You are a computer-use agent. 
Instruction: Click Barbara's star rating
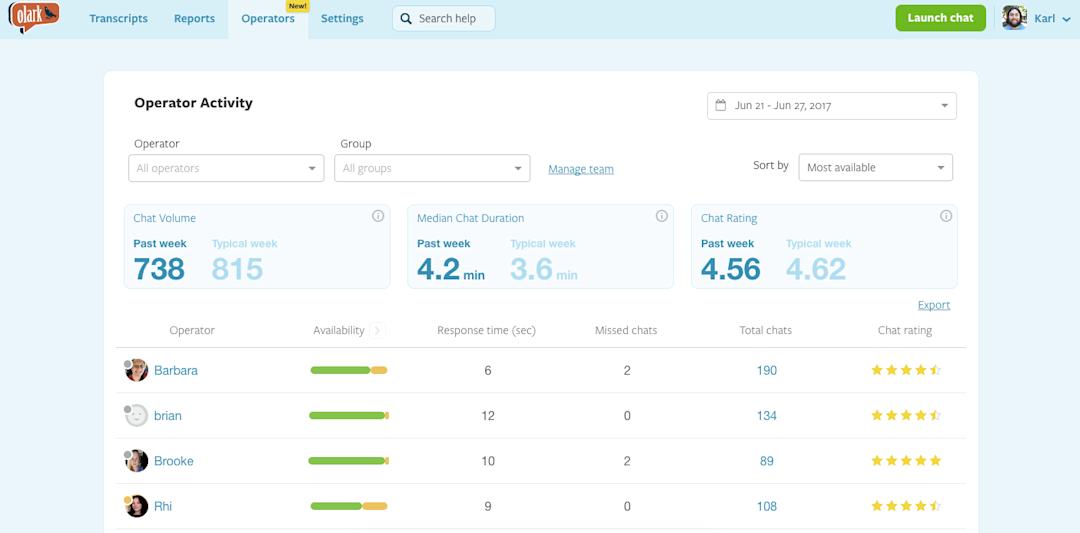pos(906,370)
